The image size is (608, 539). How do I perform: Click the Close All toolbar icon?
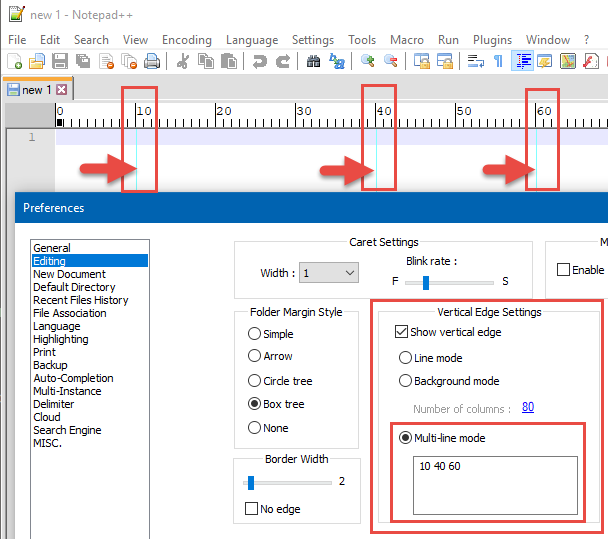click(129, 61)
